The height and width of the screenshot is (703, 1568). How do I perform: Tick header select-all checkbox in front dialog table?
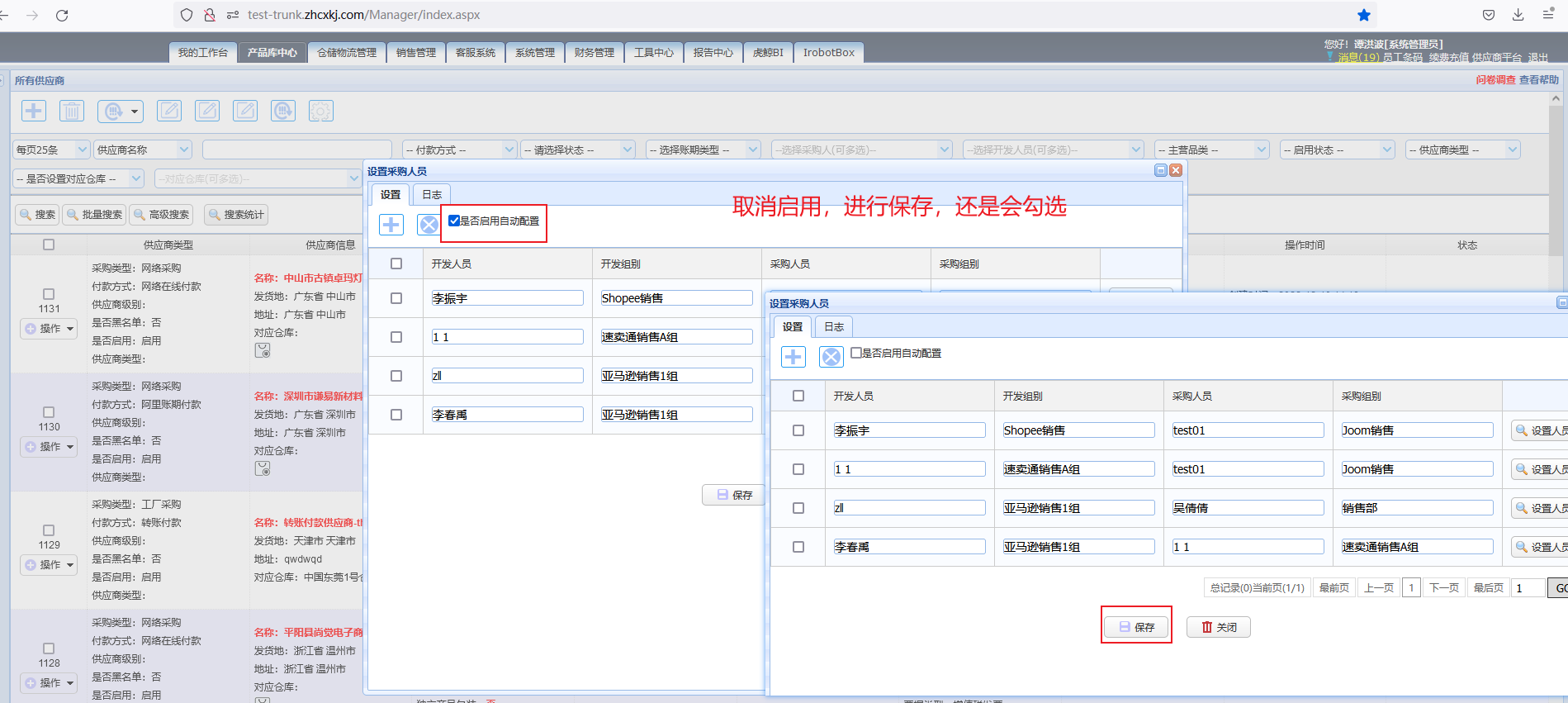point(798,396)
